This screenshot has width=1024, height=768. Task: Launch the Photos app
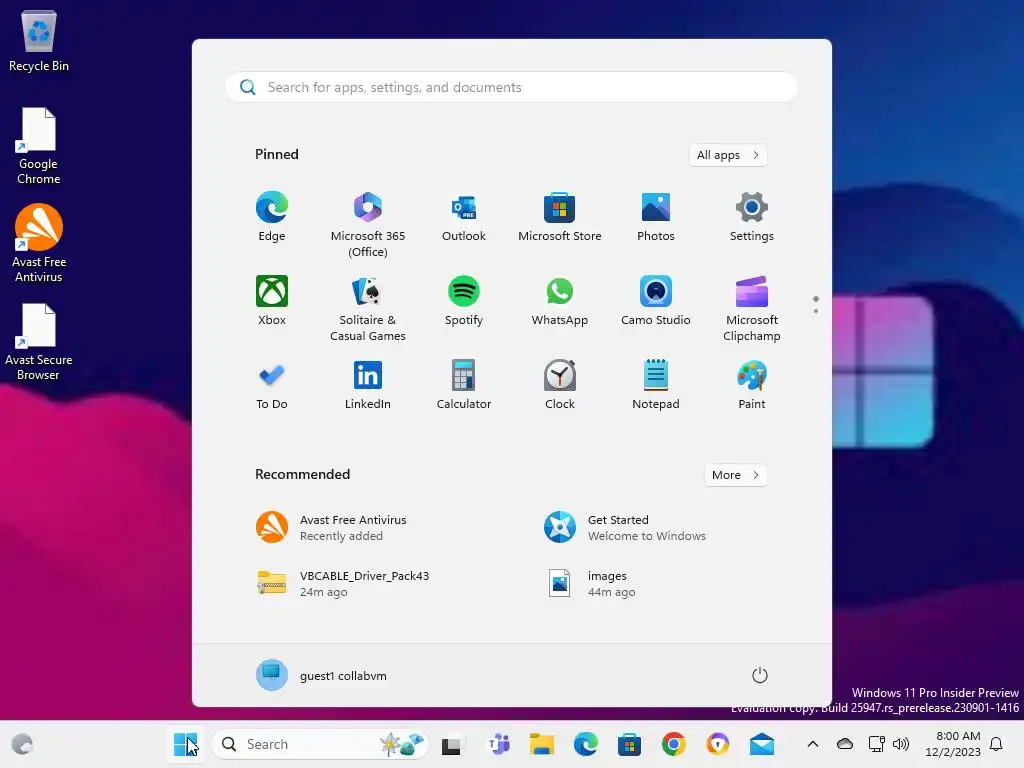coord(656,217)
